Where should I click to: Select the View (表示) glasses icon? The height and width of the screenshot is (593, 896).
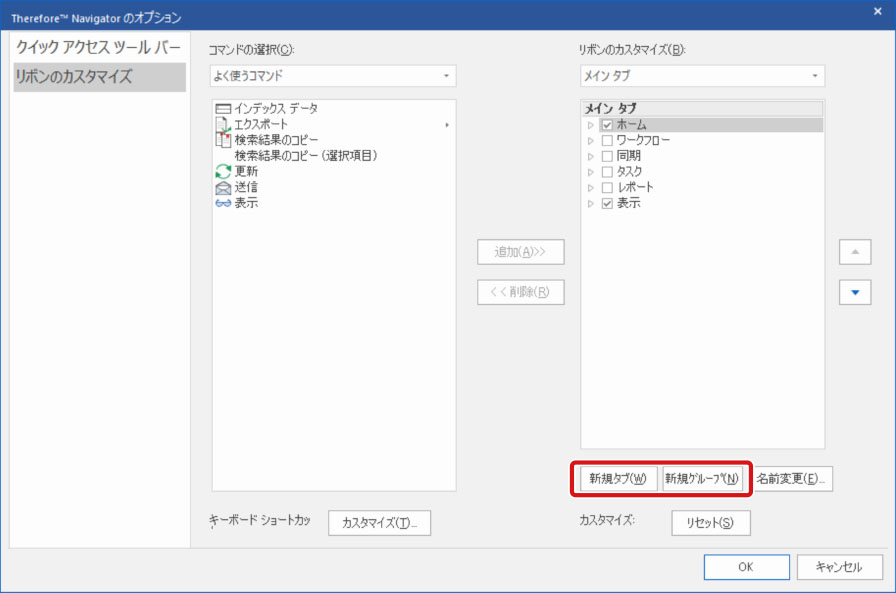pyautogui.click(x=223, y=203)
